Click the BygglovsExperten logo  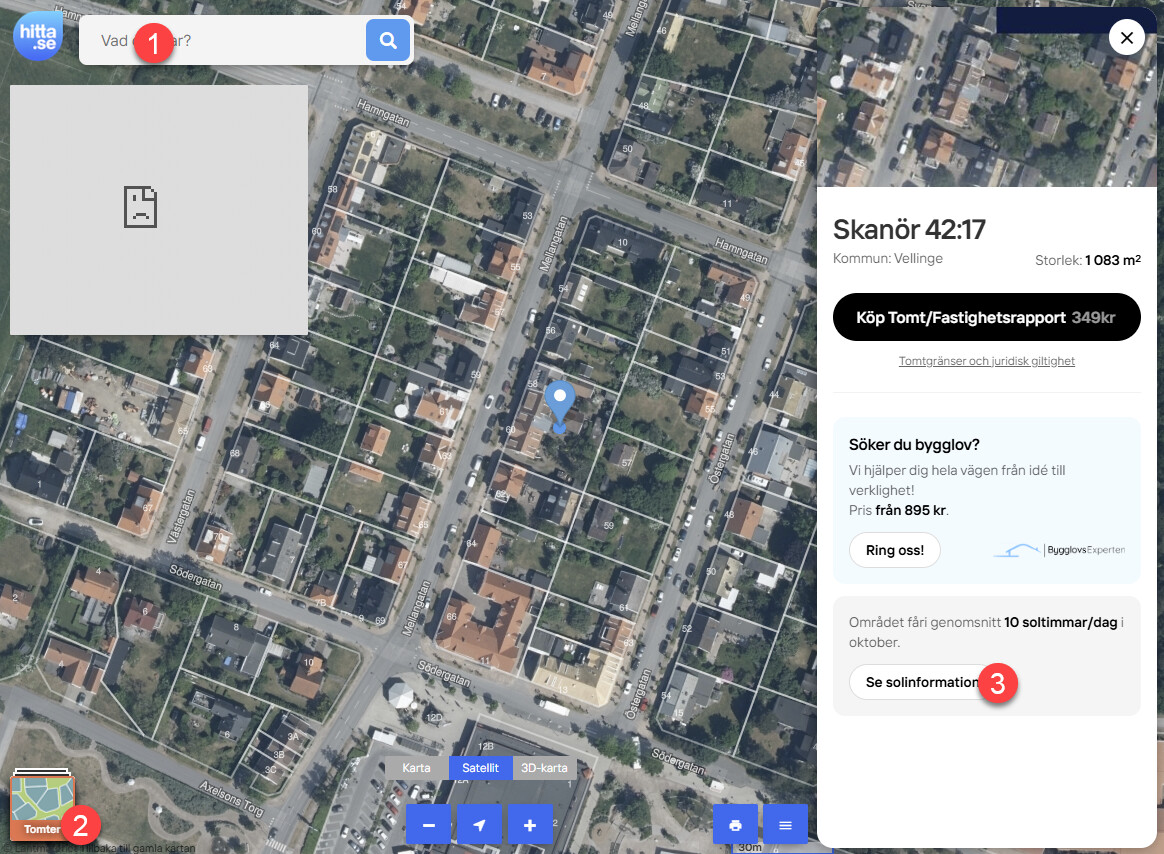[x=1058, y=550]
